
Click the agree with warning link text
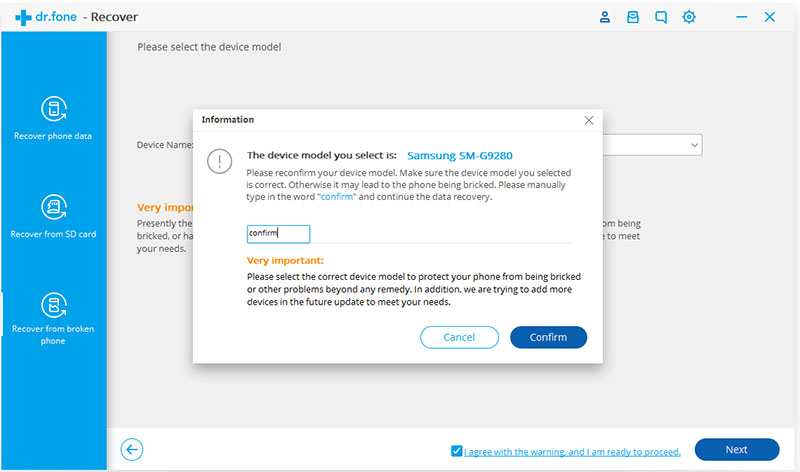pyautogui.click(x=572, y=452)
